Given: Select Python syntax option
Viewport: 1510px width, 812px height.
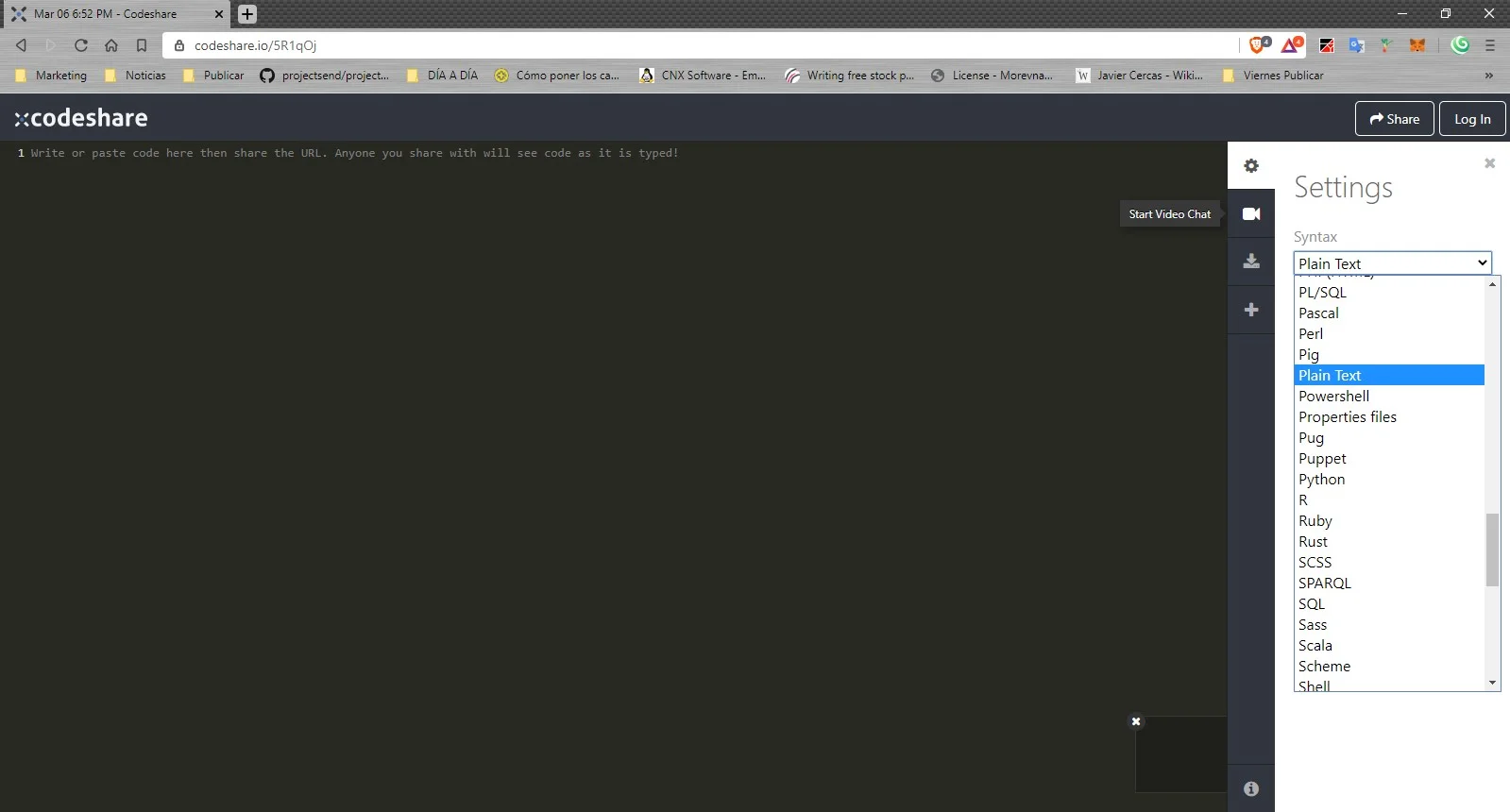Looking at the screenshot, I should point(1389,480).
